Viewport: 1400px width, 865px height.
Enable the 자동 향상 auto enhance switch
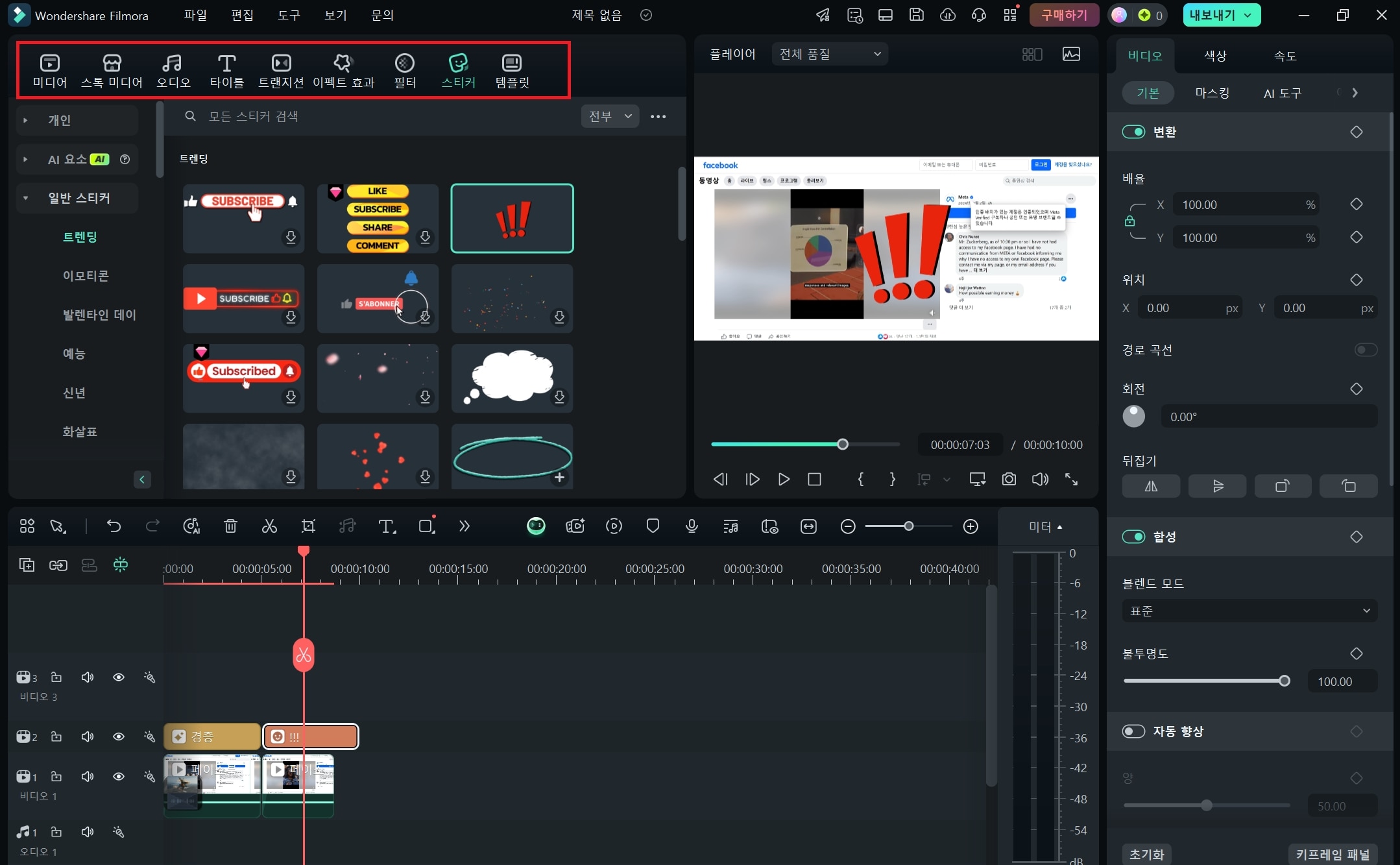[x=1133, y=731]
